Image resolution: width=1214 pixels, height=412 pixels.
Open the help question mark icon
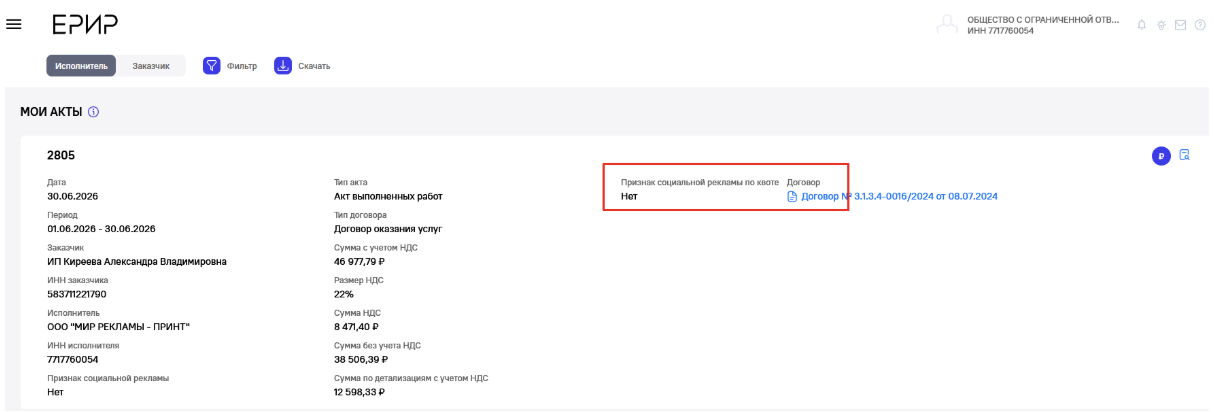tap(1199, 25)
